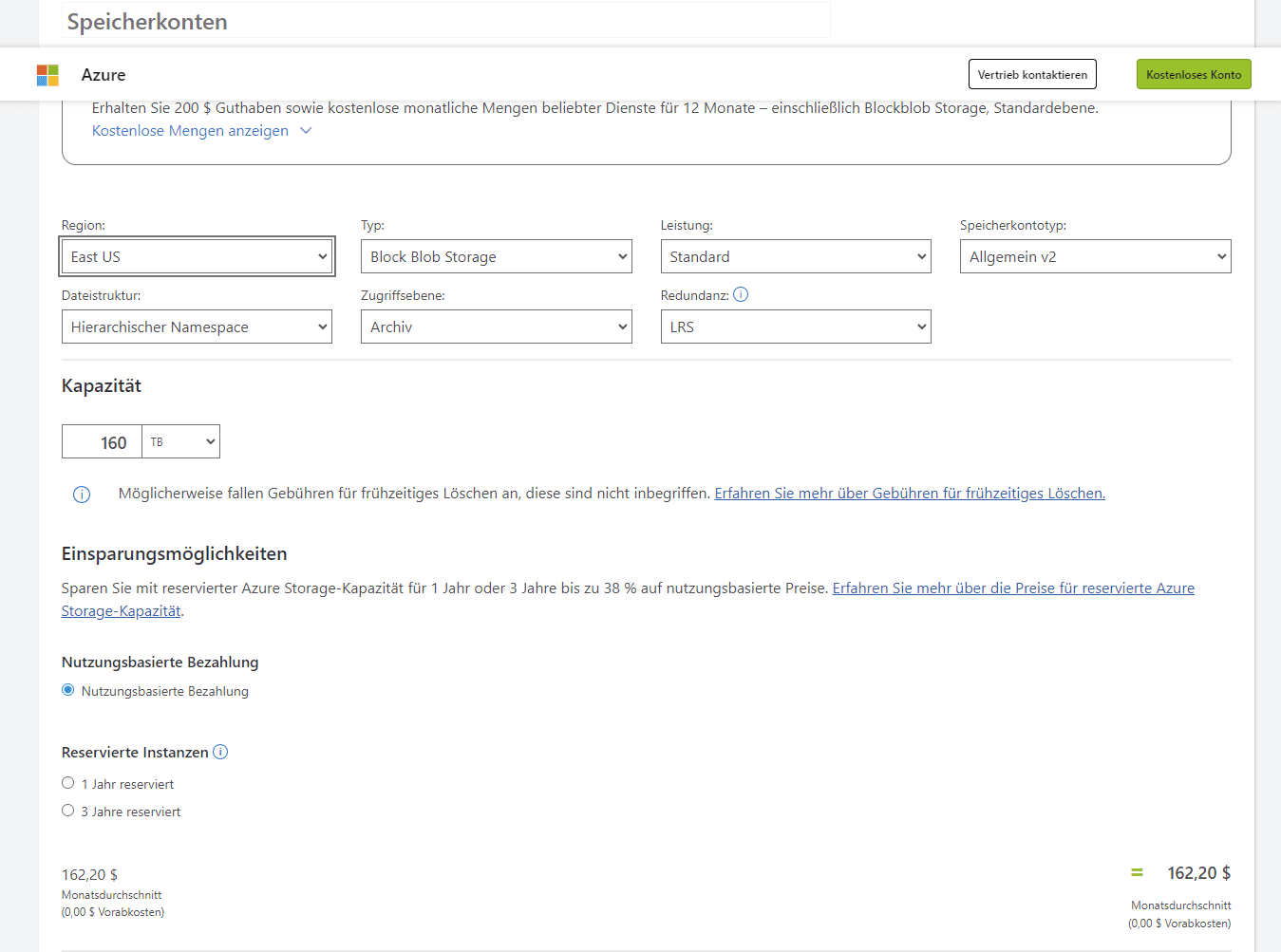Choose 1 Jahr reserviert option
The image size is (1281, 952).
coord(68,783)
